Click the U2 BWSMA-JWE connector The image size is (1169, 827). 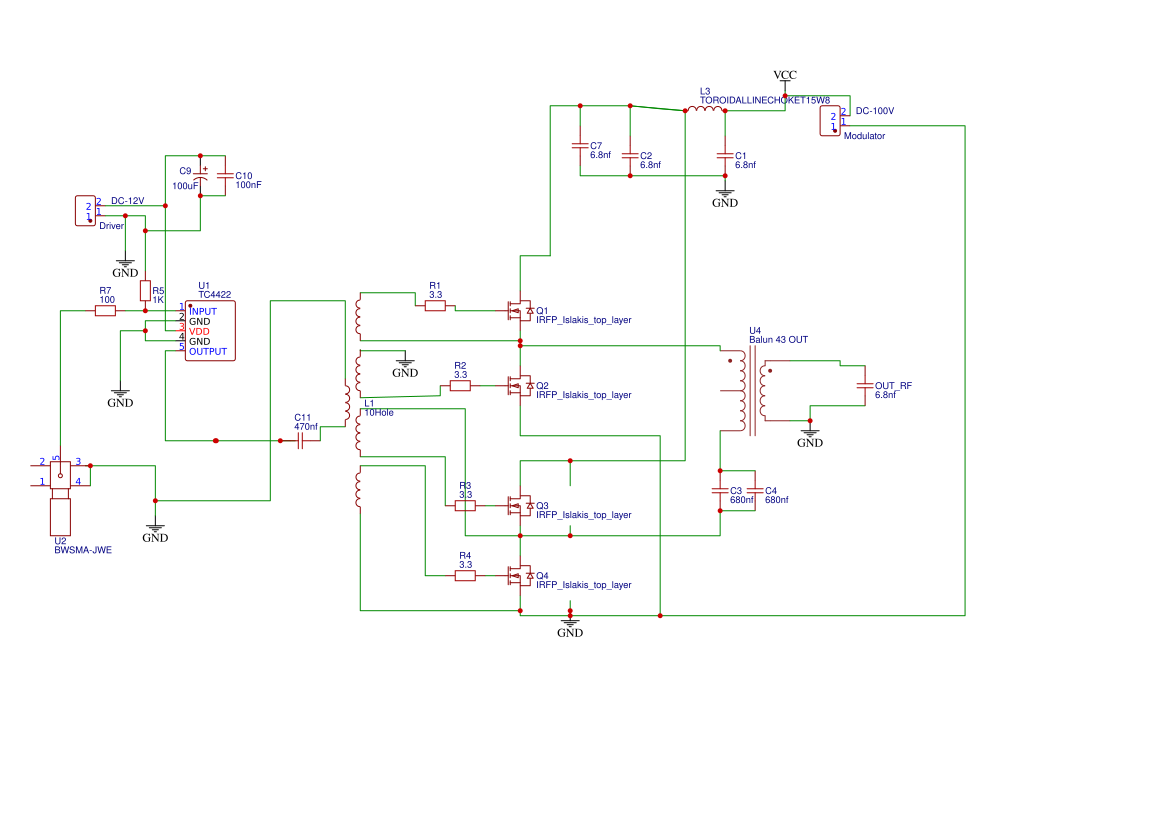pyautogui.click(x=60, y=497)
